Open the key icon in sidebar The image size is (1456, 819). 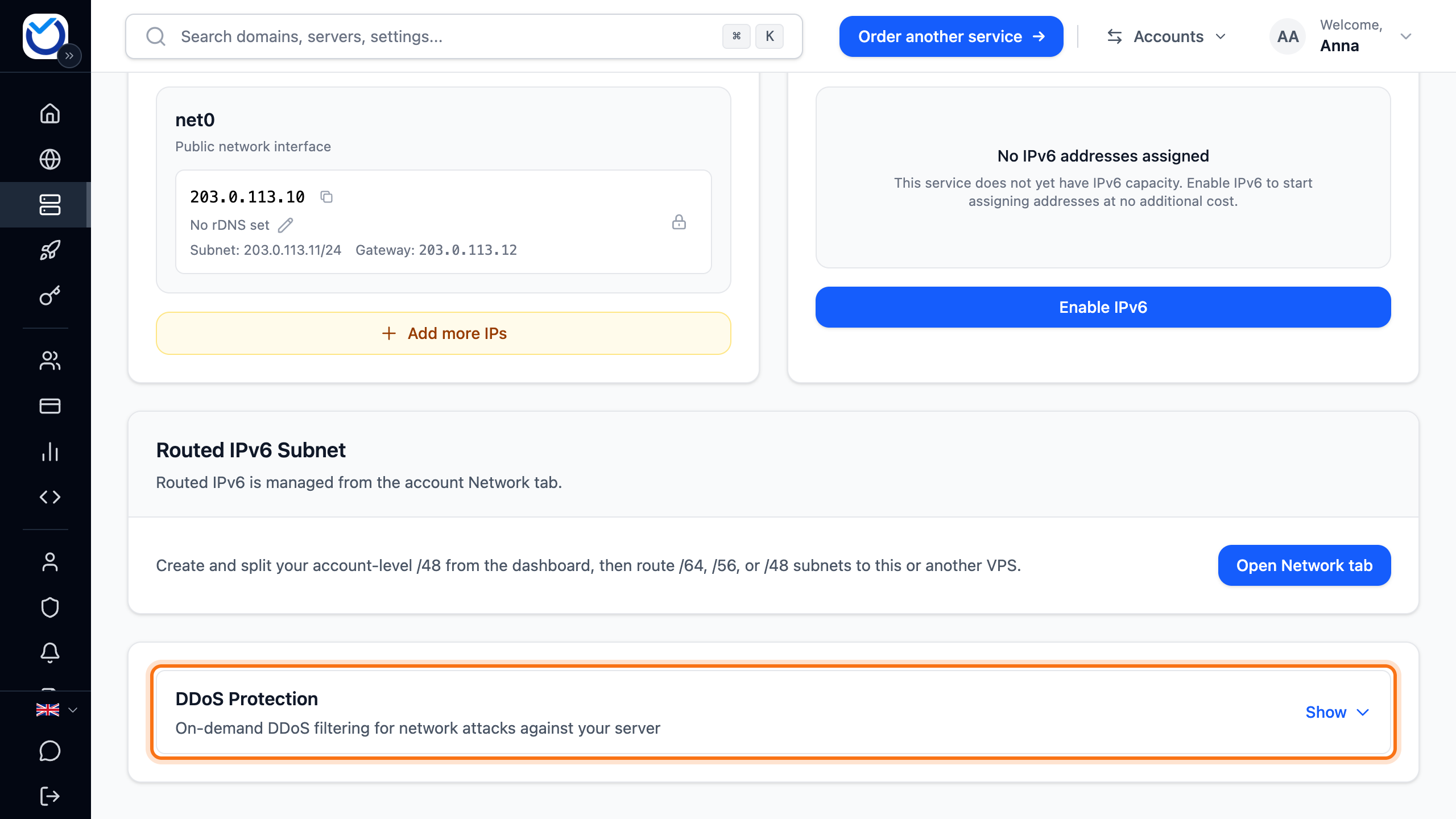[x=50, y=296]
